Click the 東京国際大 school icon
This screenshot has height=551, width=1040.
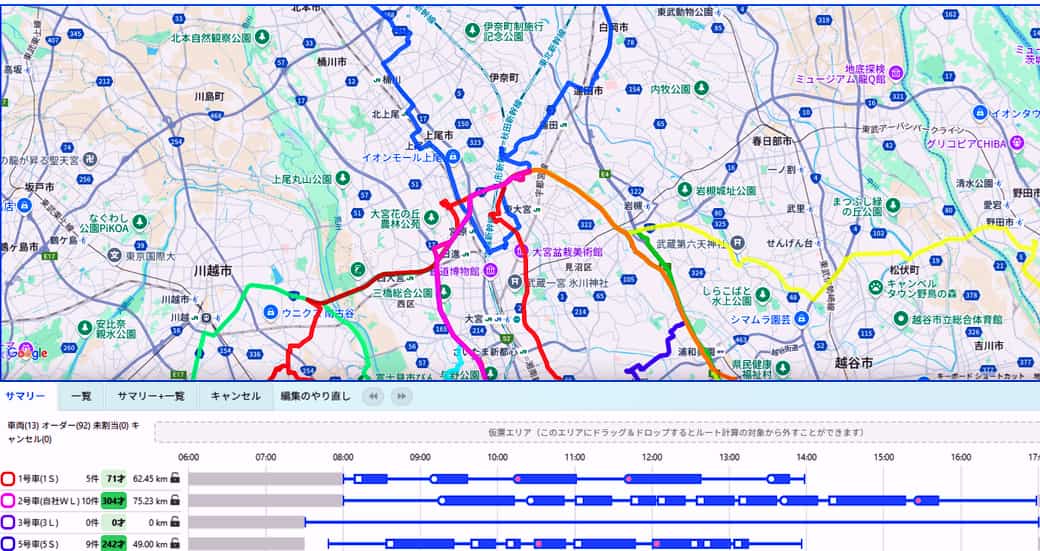pyautogui.click(x=115, y=255)
